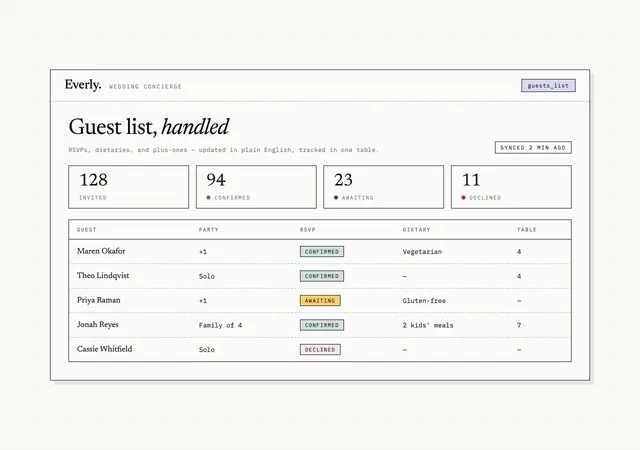Select the 23 Awaiting stat card

tap(384, 187)
